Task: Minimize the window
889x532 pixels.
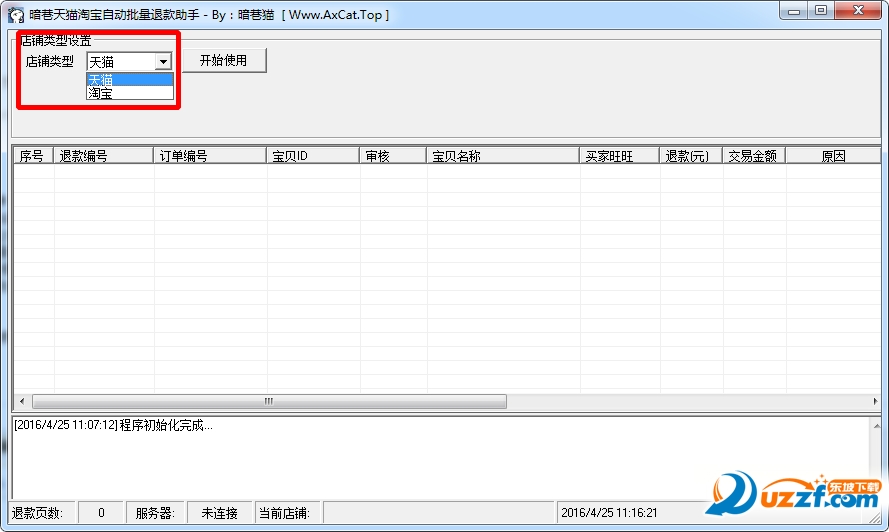Action: click(794, 10)
